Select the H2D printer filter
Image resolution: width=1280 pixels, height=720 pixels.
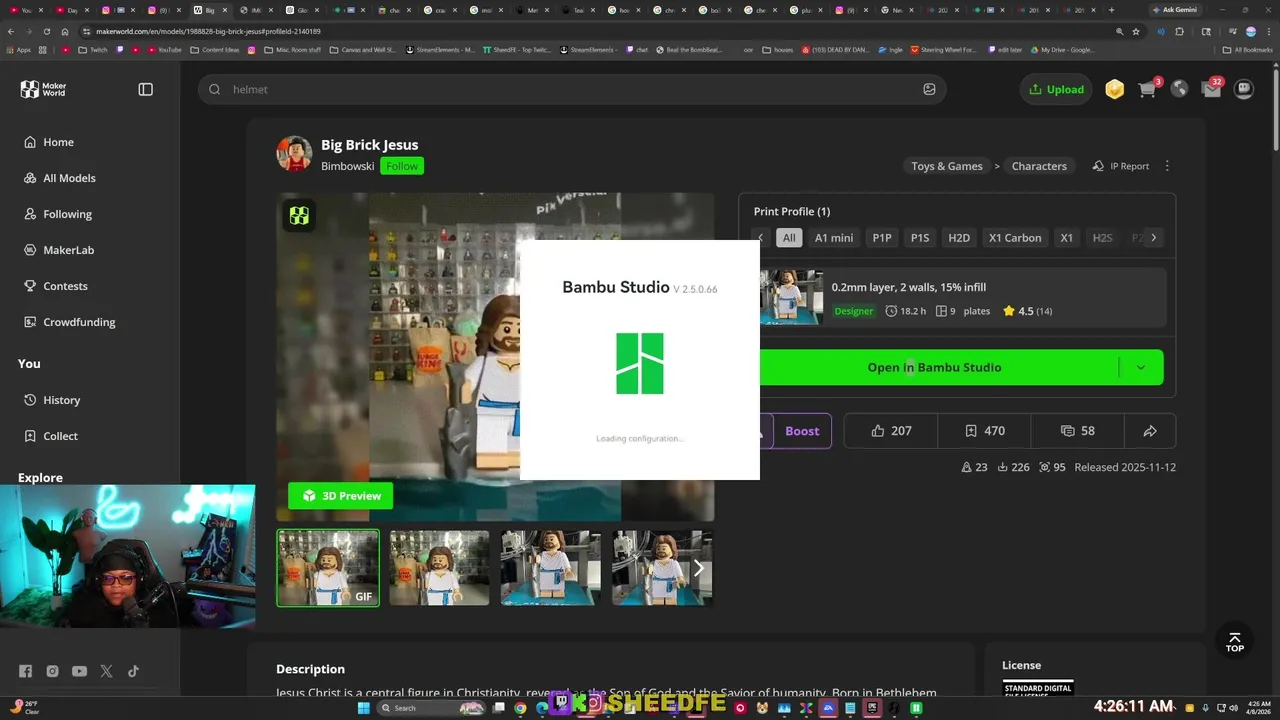click(959, 238)
